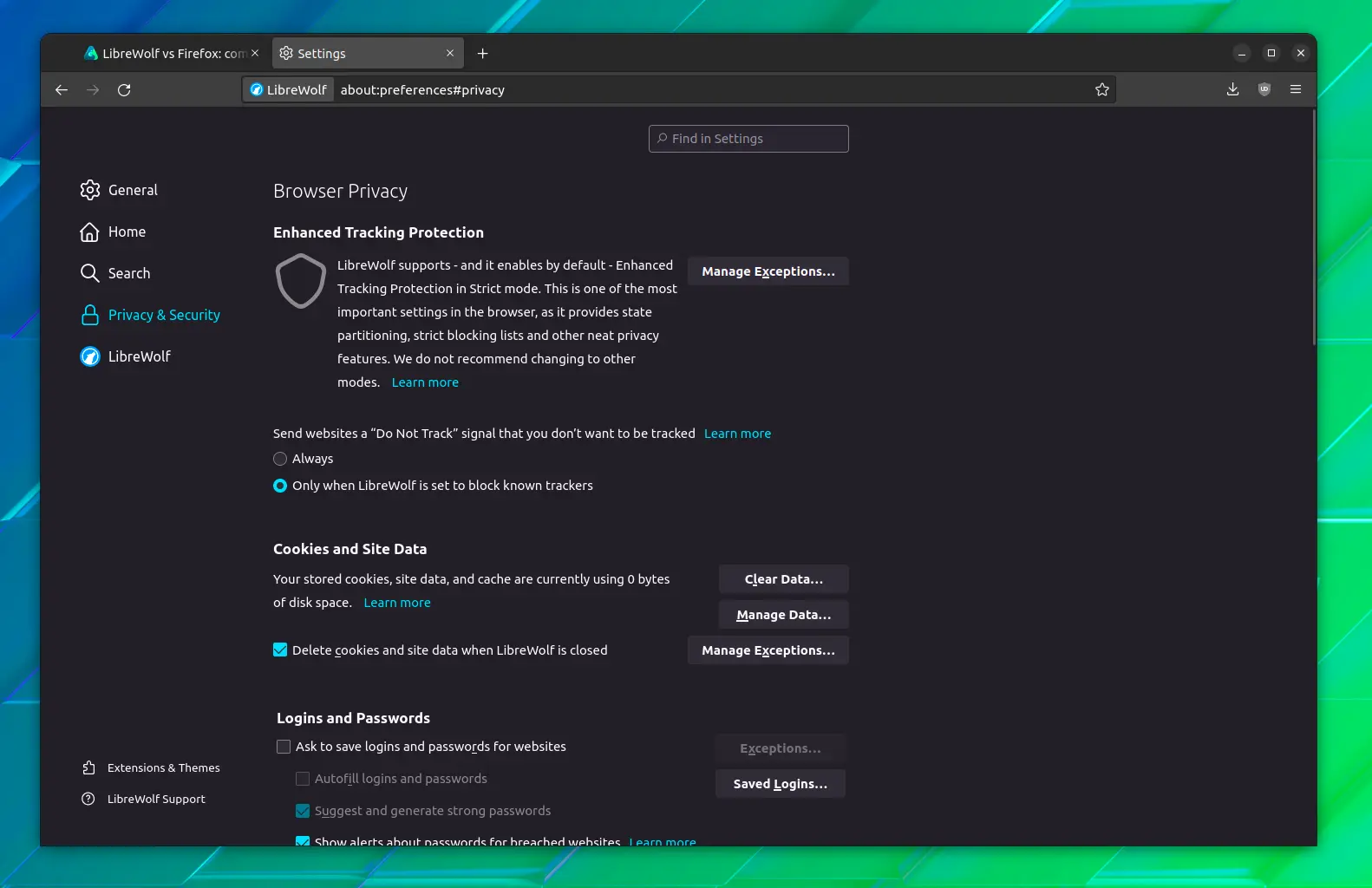Click the Enhanced Tracking Protection shield icon
Viewport: 1372px width, 888px height.
pos(301,281)
